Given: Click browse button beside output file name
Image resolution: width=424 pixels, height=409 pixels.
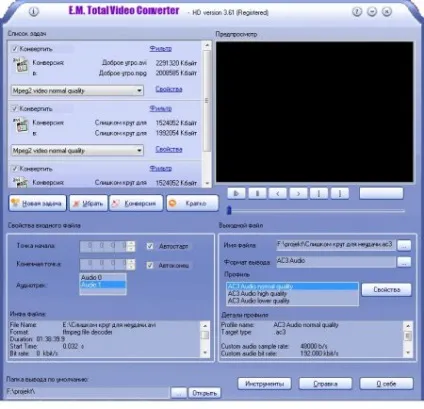Looking at the screenshot, I should tap(404, 246).
